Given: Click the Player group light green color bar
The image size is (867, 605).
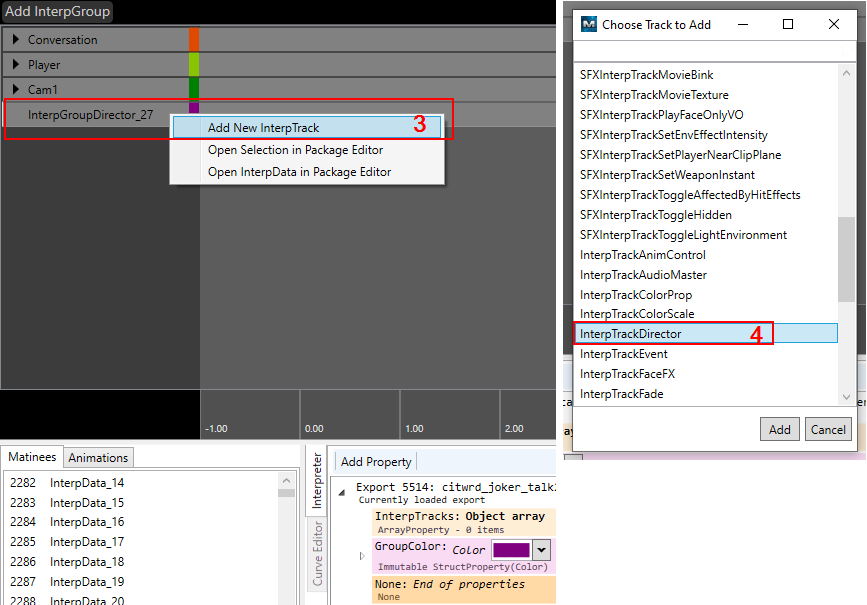Looking at the screenshot, I should coord(194,64).
